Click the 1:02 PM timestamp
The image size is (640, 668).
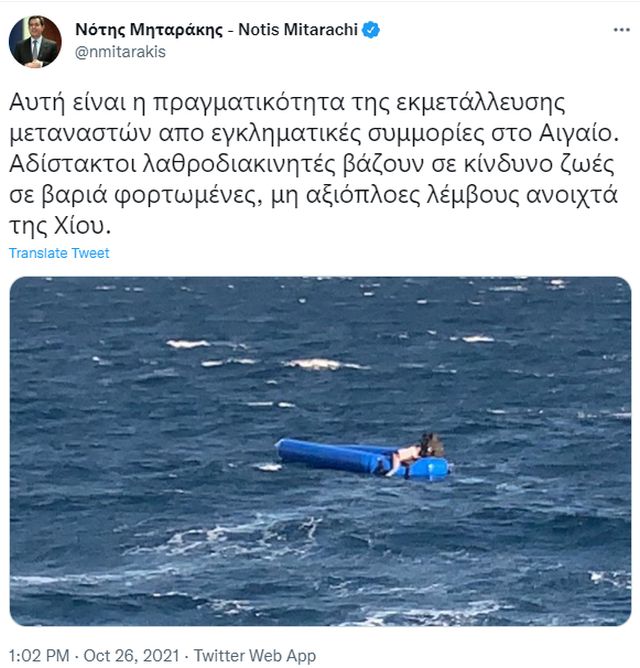(39, 655)
